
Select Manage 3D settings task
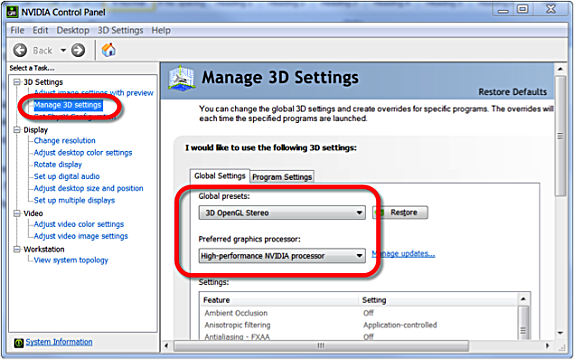tap(68, 105)
